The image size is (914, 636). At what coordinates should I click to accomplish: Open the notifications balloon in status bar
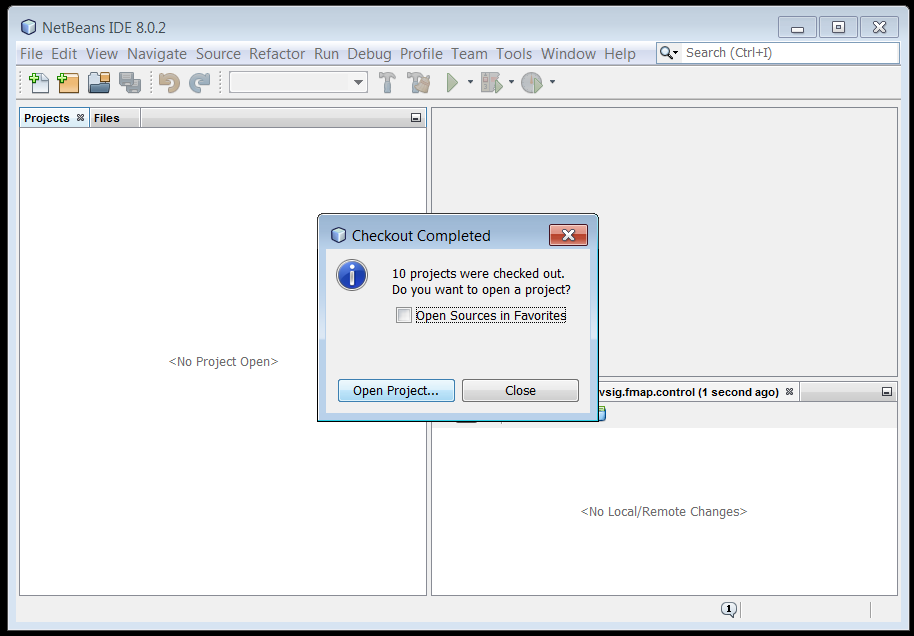(729, 609)
